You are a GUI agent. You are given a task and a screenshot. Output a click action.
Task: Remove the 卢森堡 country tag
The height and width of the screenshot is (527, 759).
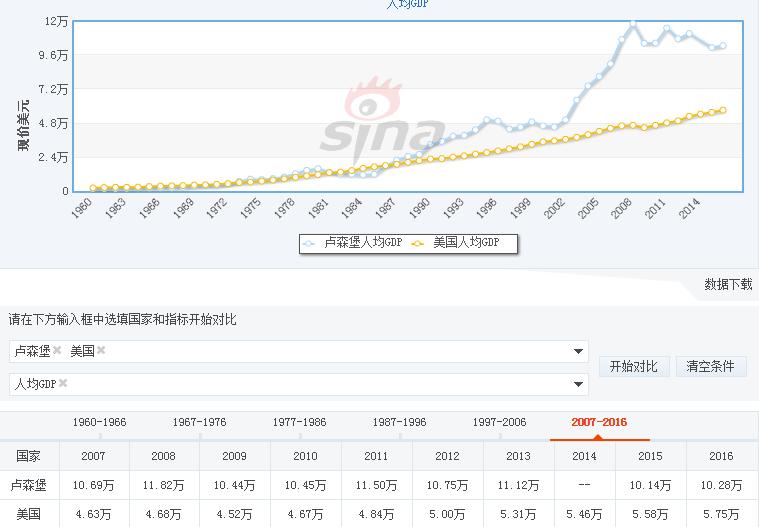(57, 350)
